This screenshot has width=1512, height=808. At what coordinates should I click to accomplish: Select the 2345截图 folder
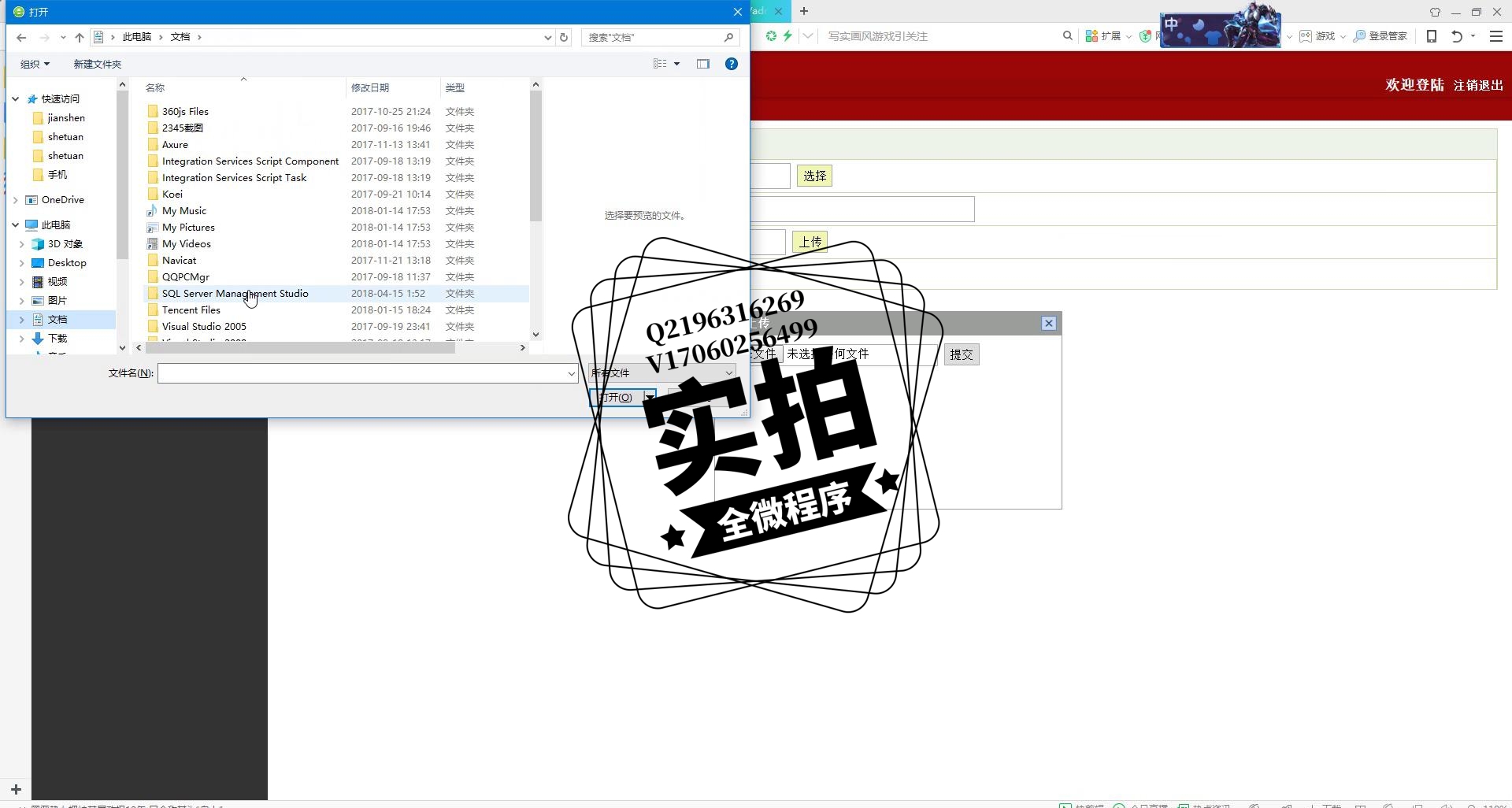(183, 128)
